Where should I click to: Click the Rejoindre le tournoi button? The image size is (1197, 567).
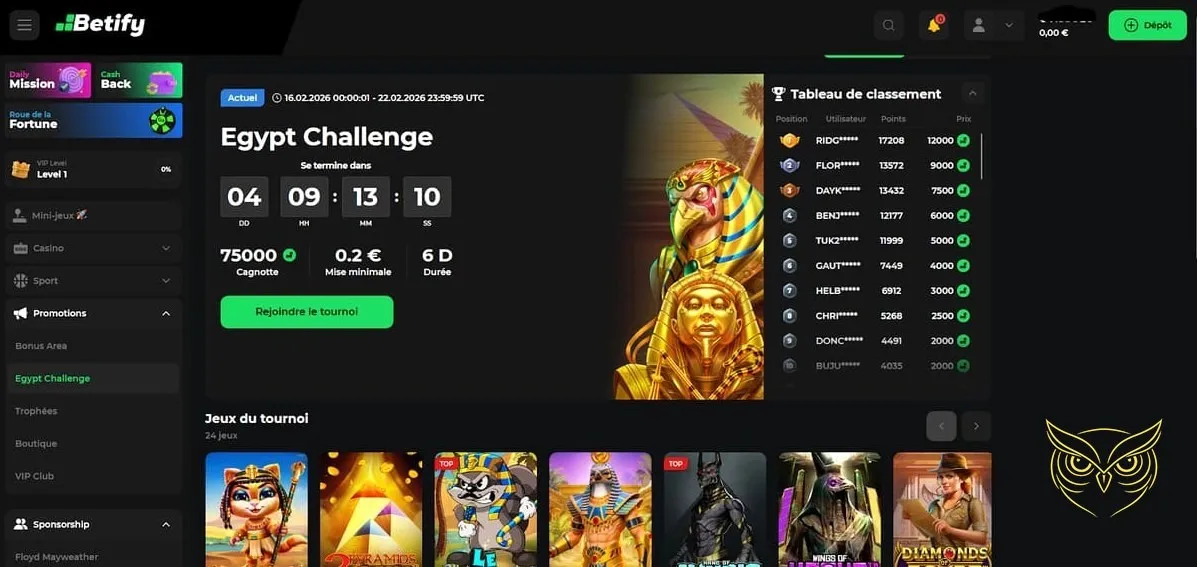click(x=307, y=312)
